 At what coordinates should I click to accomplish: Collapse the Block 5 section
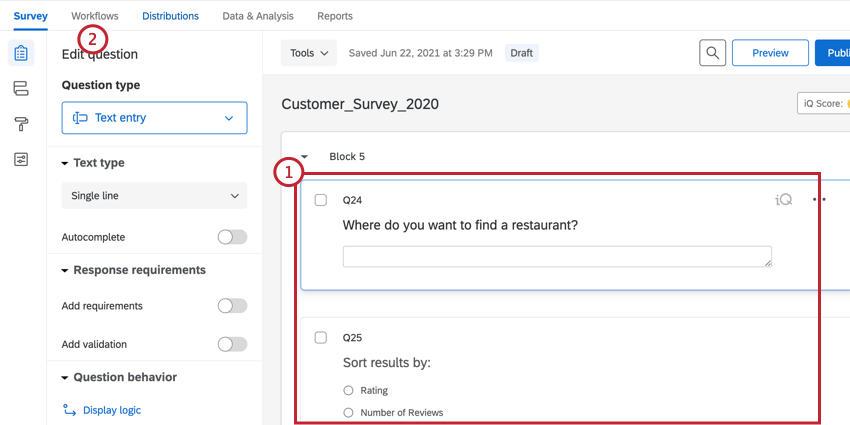tap(304, 157)
